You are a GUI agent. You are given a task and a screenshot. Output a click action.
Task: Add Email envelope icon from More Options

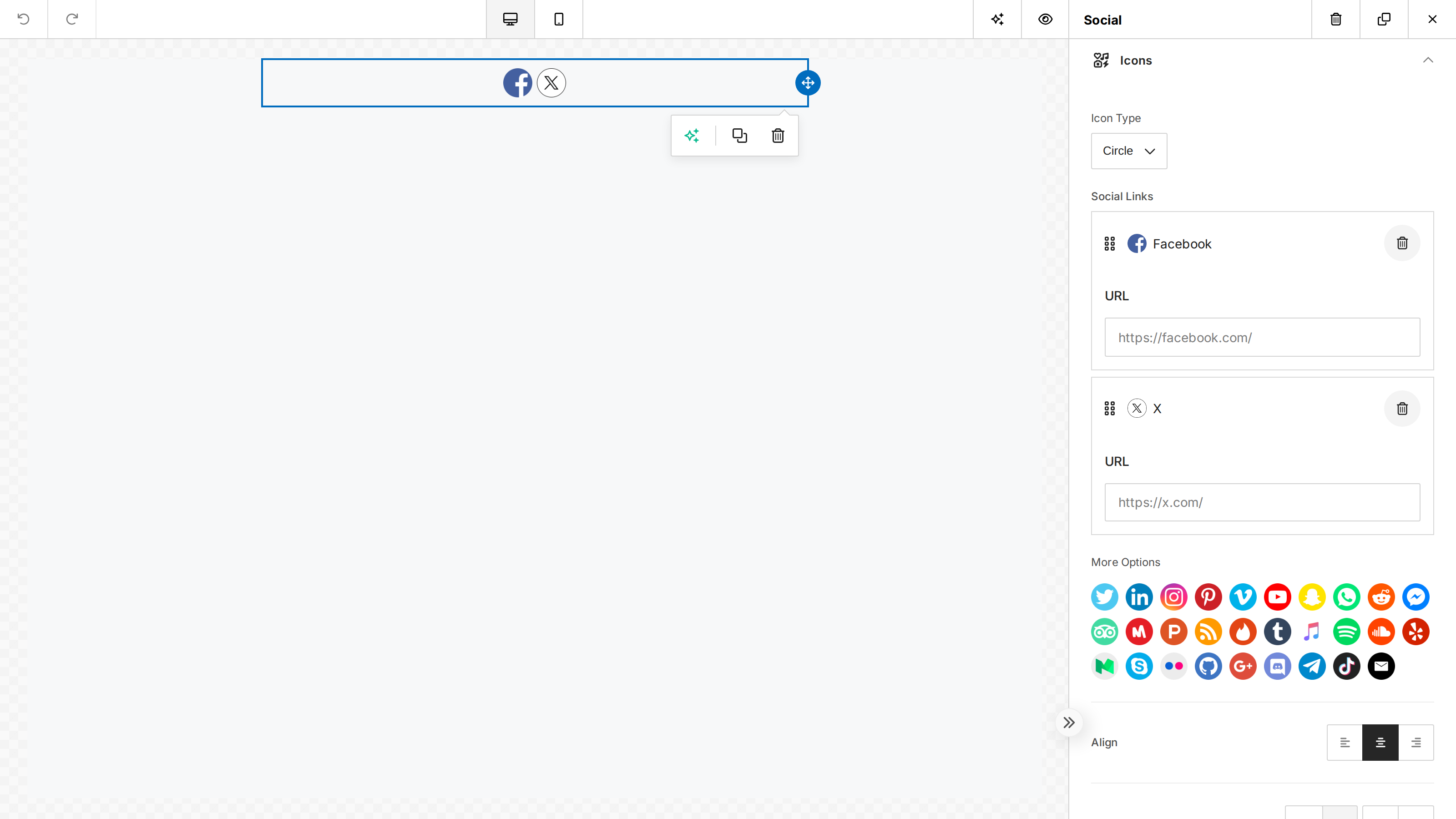point(1381,666)
